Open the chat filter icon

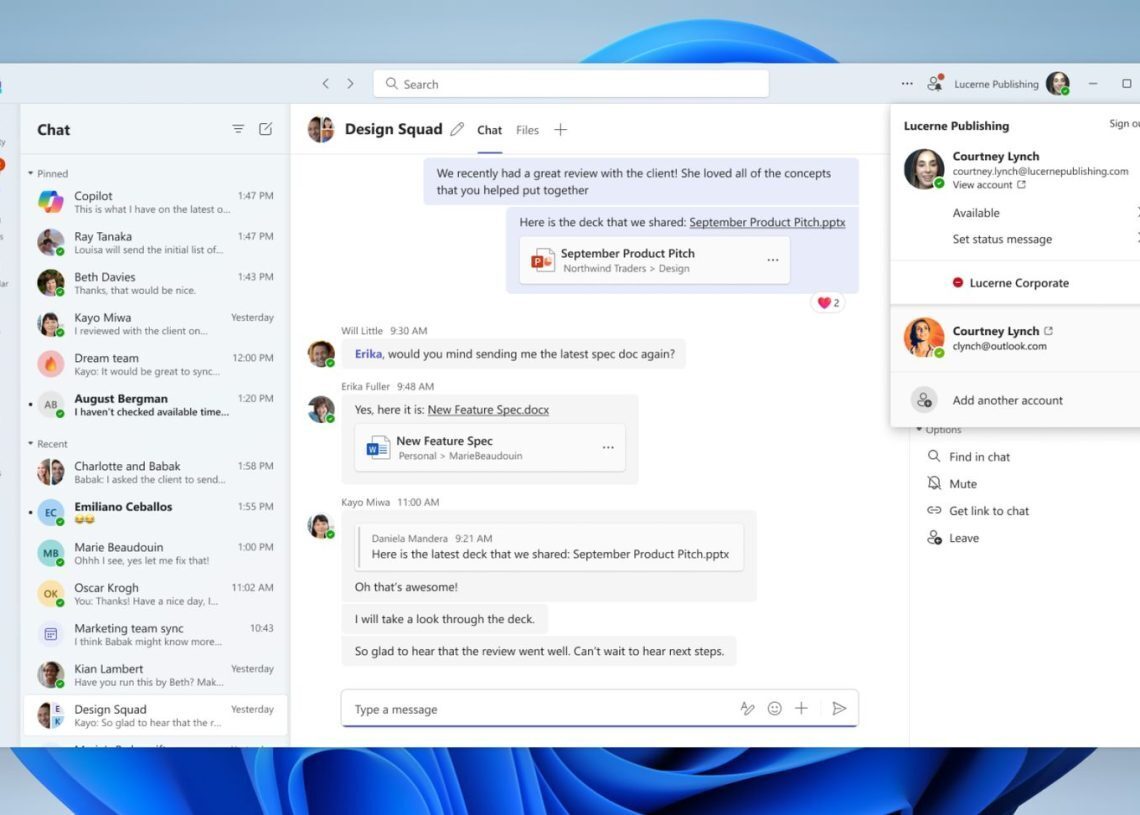coord(238,129)
